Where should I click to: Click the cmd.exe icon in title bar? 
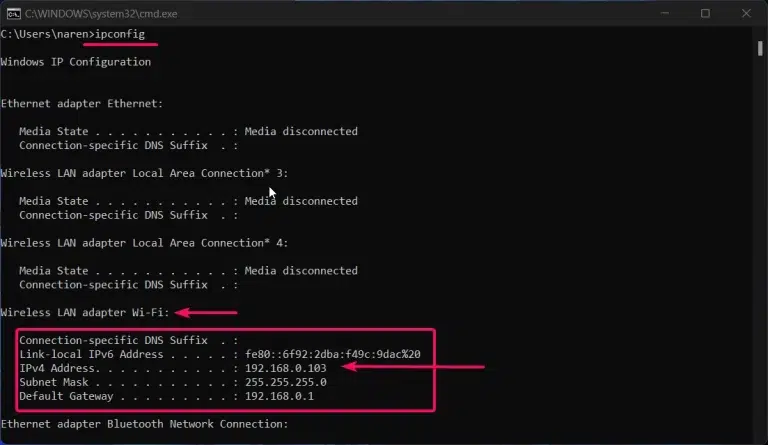13,14
